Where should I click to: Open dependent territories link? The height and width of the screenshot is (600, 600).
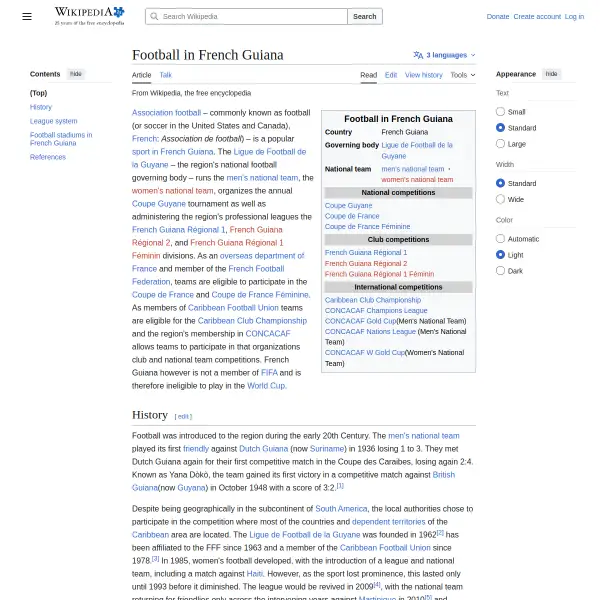(x=388, y=522)
